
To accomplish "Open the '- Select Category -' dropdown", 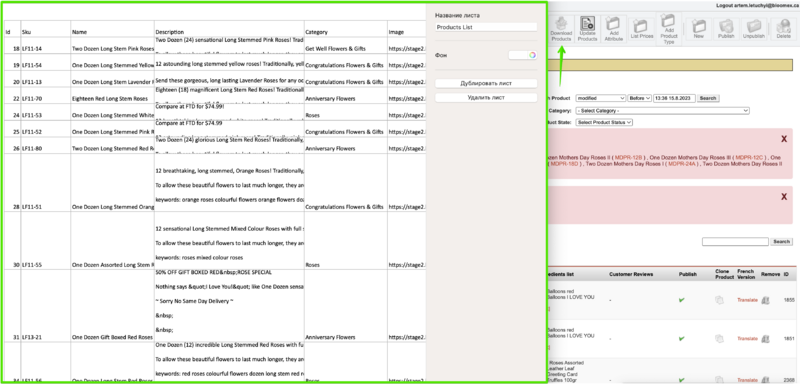I will (x=662, y=111).
